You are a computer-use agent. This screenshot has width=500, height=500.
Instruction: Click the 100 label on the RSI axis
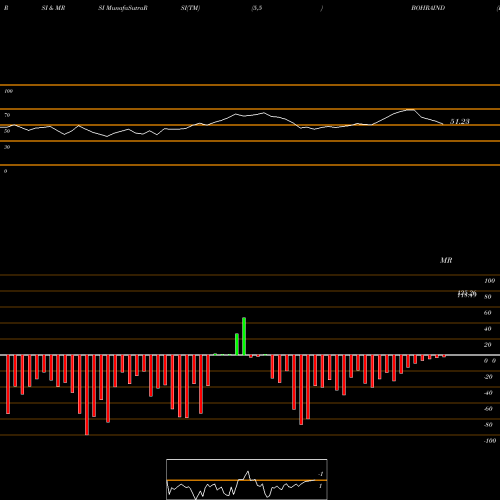coord(8,91)
